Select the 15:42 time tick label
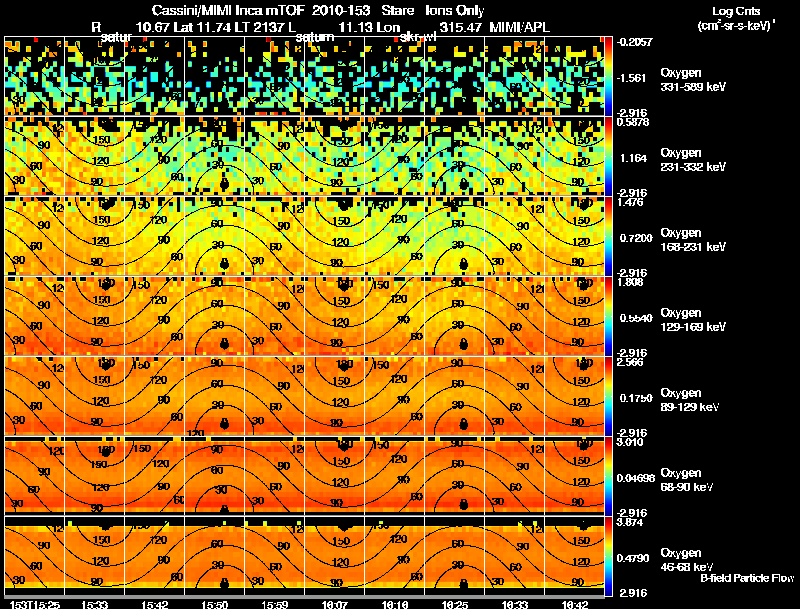This screenshot has height=609, width=800. click(x=155, y=605)
